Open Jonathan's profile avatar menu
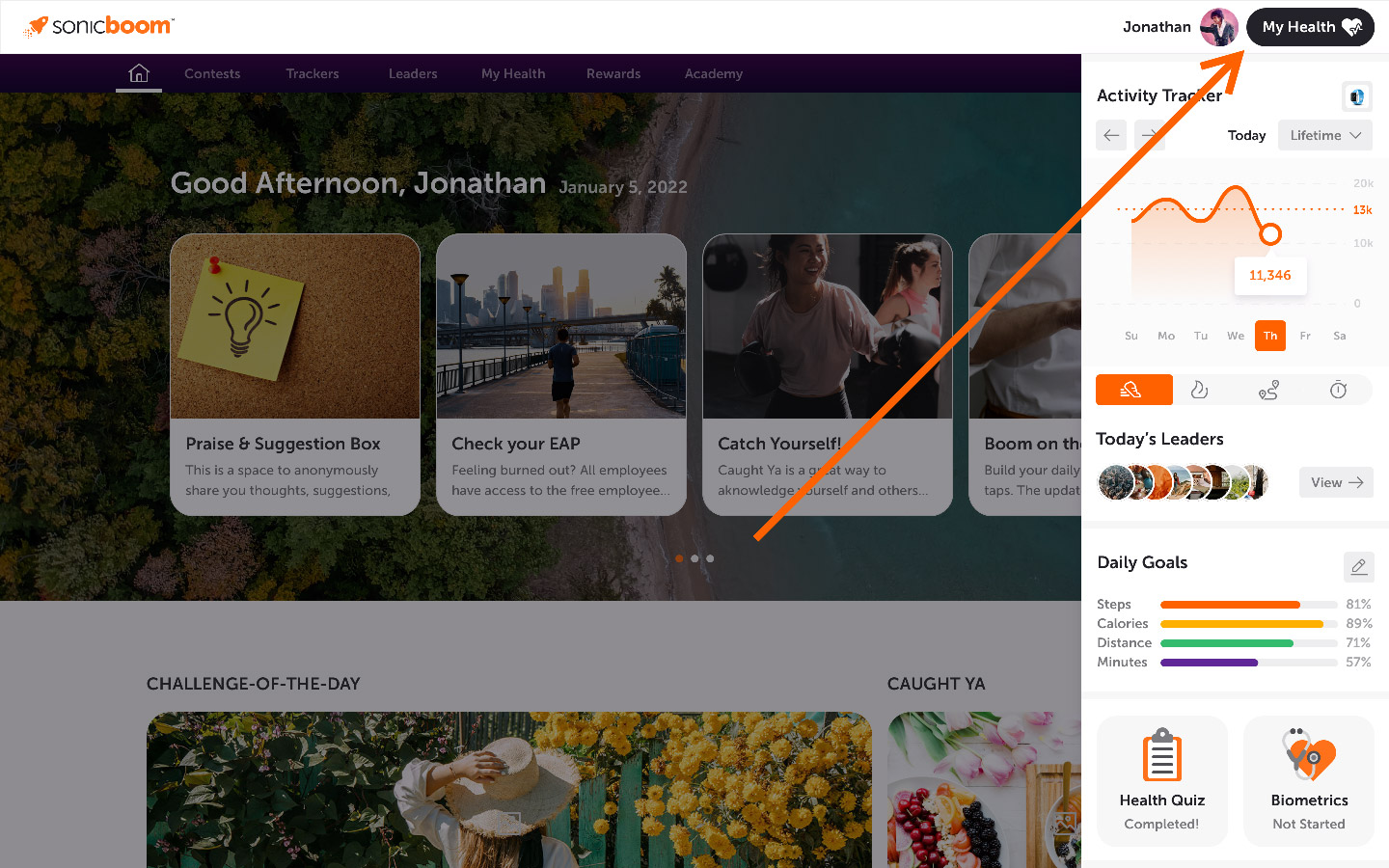This screenshot has width=1389, height=868. pos(1219,27)
